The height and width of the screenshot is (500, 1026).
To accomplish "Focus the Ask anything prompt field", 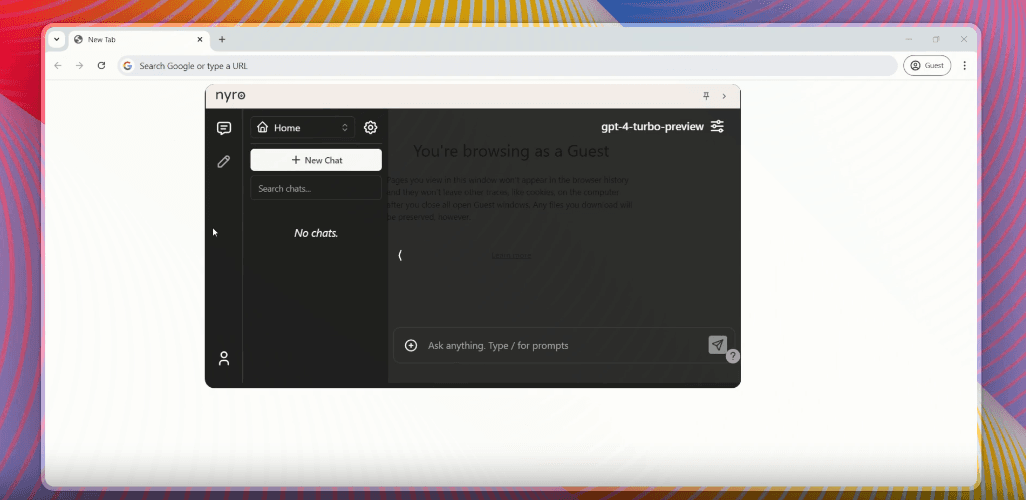I will (x=560, y=346).
